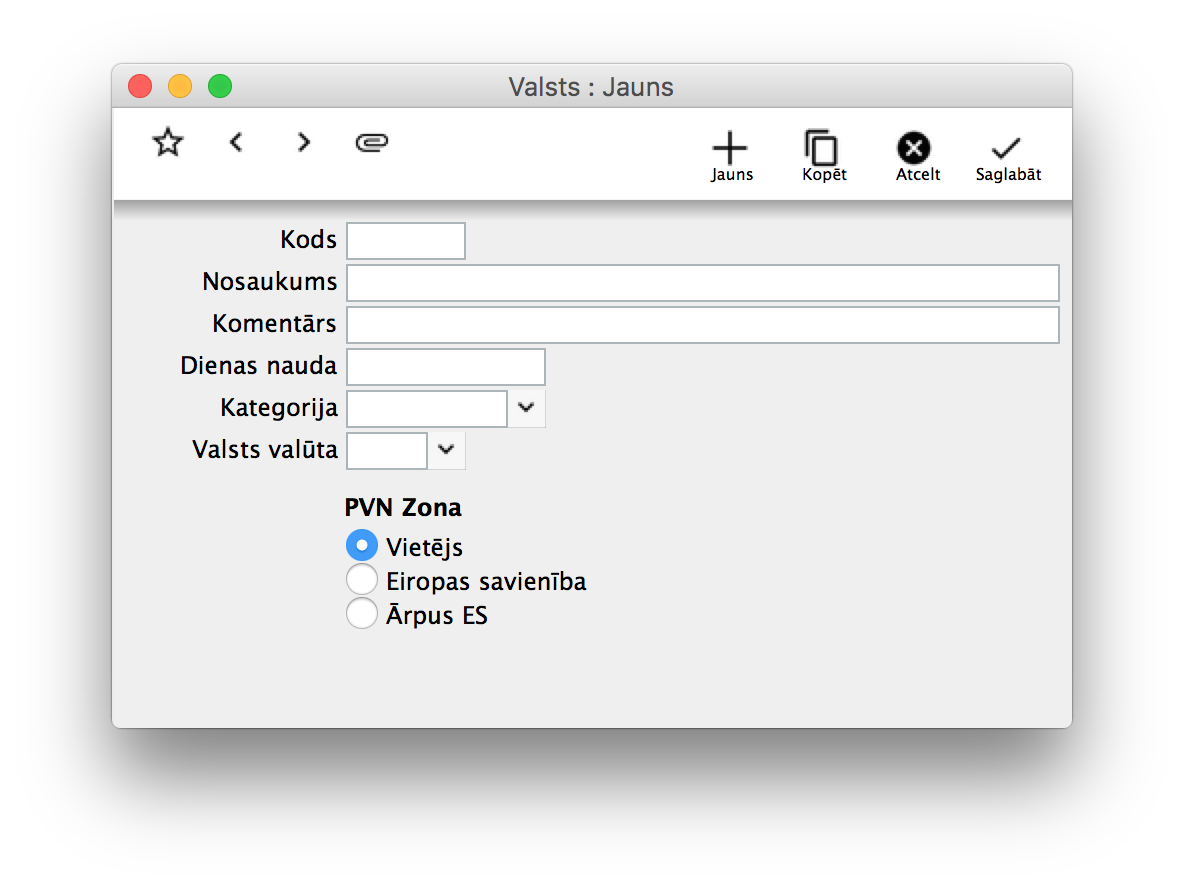
Task: Click into the Kods field
Action: pyautogui.click(x=406, y=241)
